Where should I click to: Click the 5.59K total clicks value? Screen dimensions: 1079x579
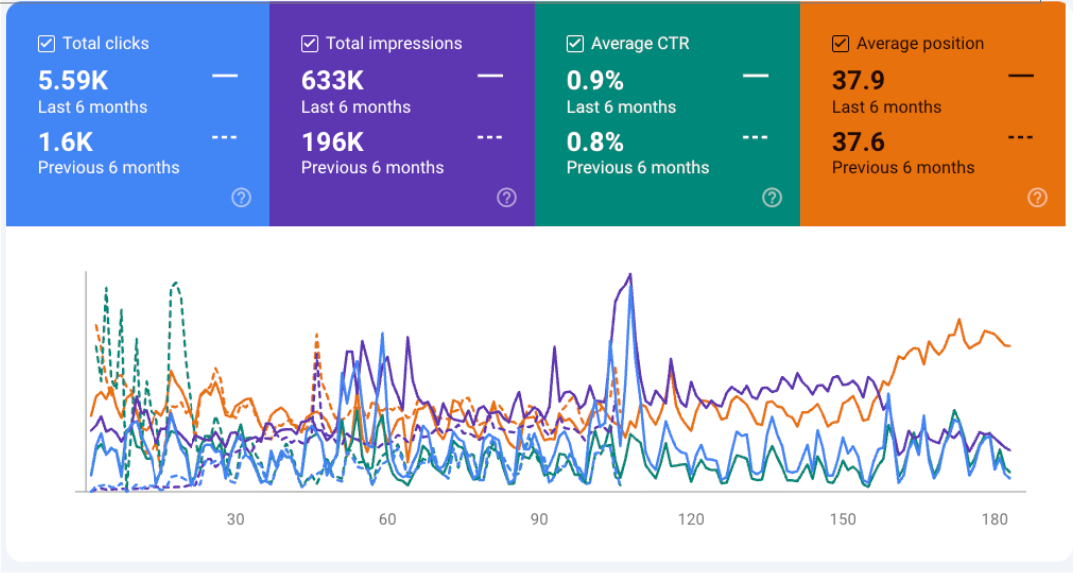coord(73,80)
